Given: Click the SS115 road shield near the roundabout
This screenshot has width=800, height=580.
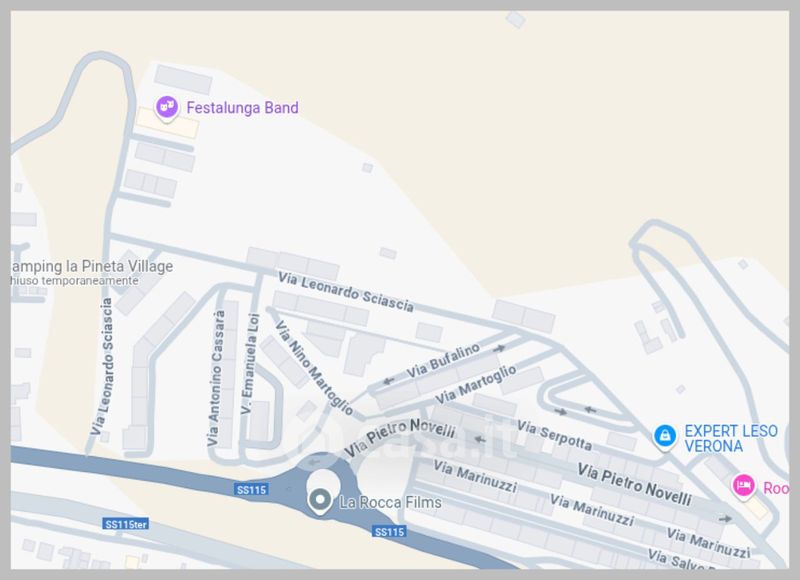Looking at the screenshot, I should (252, 490).
